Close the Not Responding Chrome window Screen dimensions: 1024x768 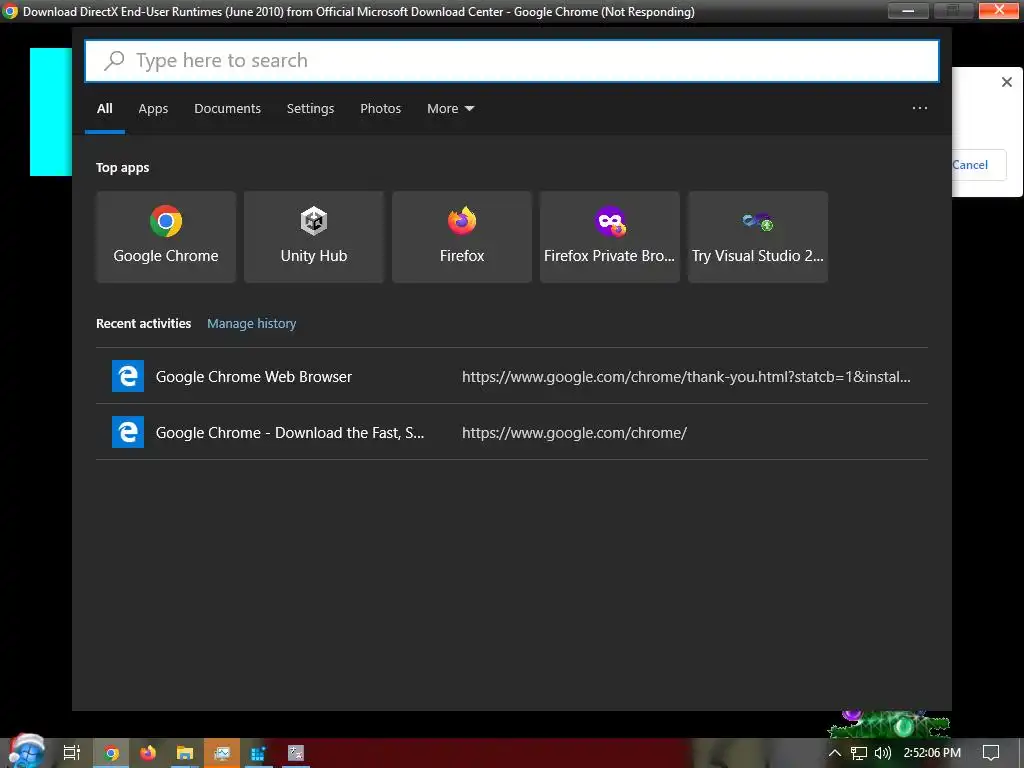coord(999,10)
